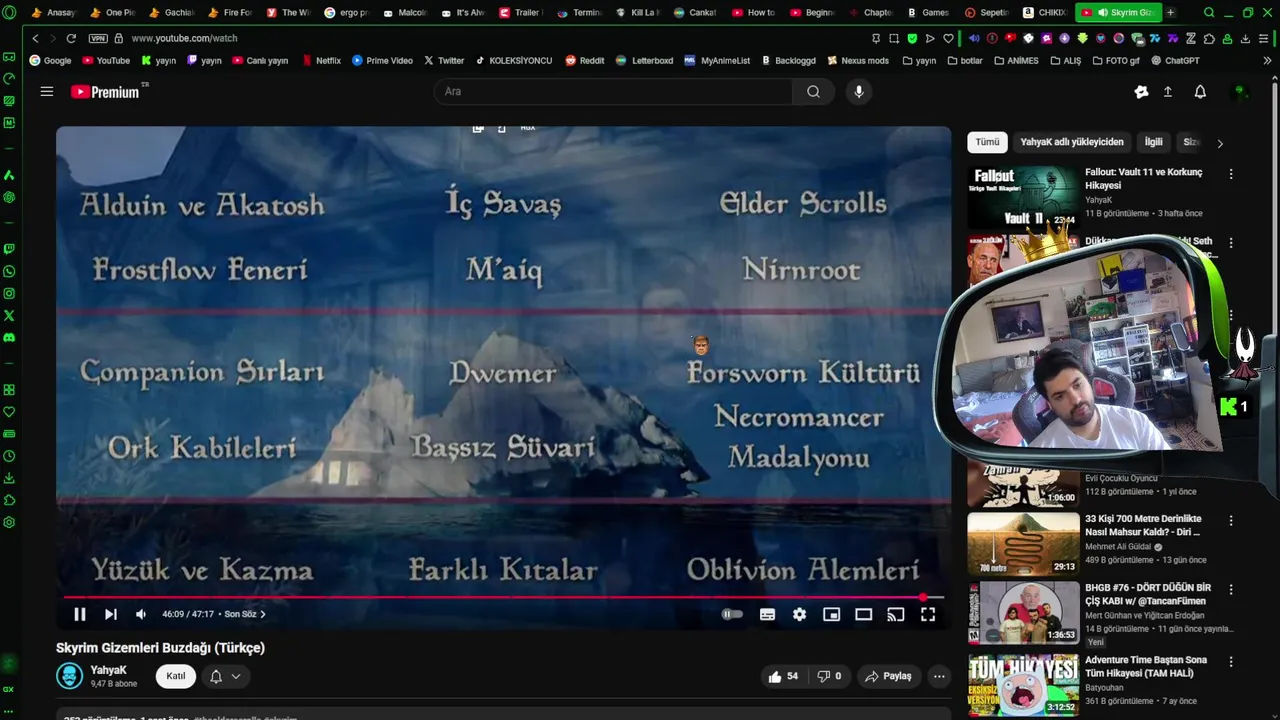Like the video with 54 likes

(783, 676)
